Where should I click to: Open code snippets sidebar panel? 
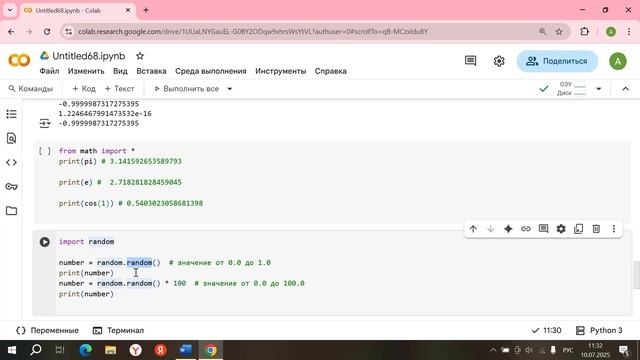click(11, 162)
